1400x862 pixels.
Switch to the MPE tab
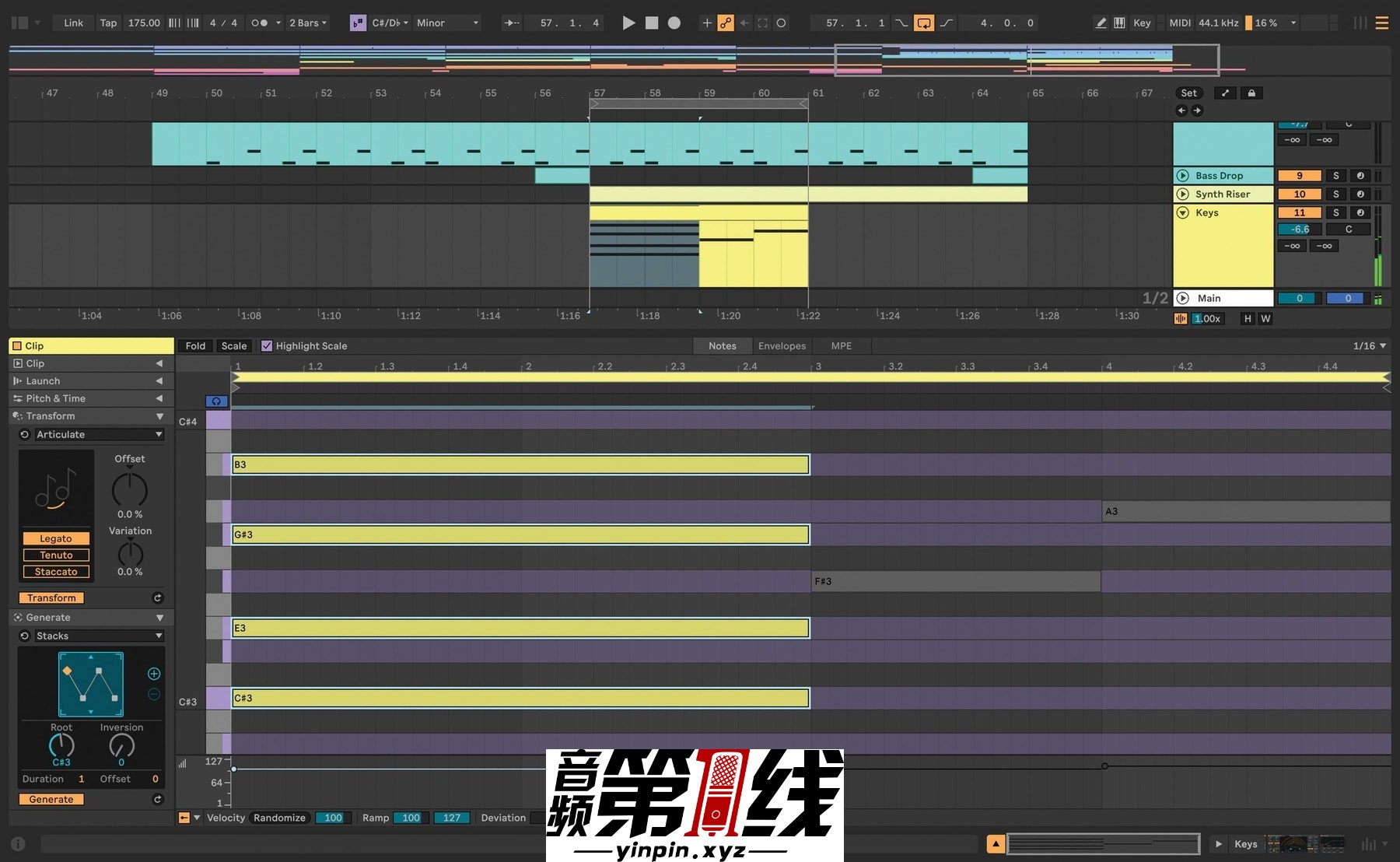(841, 346)
